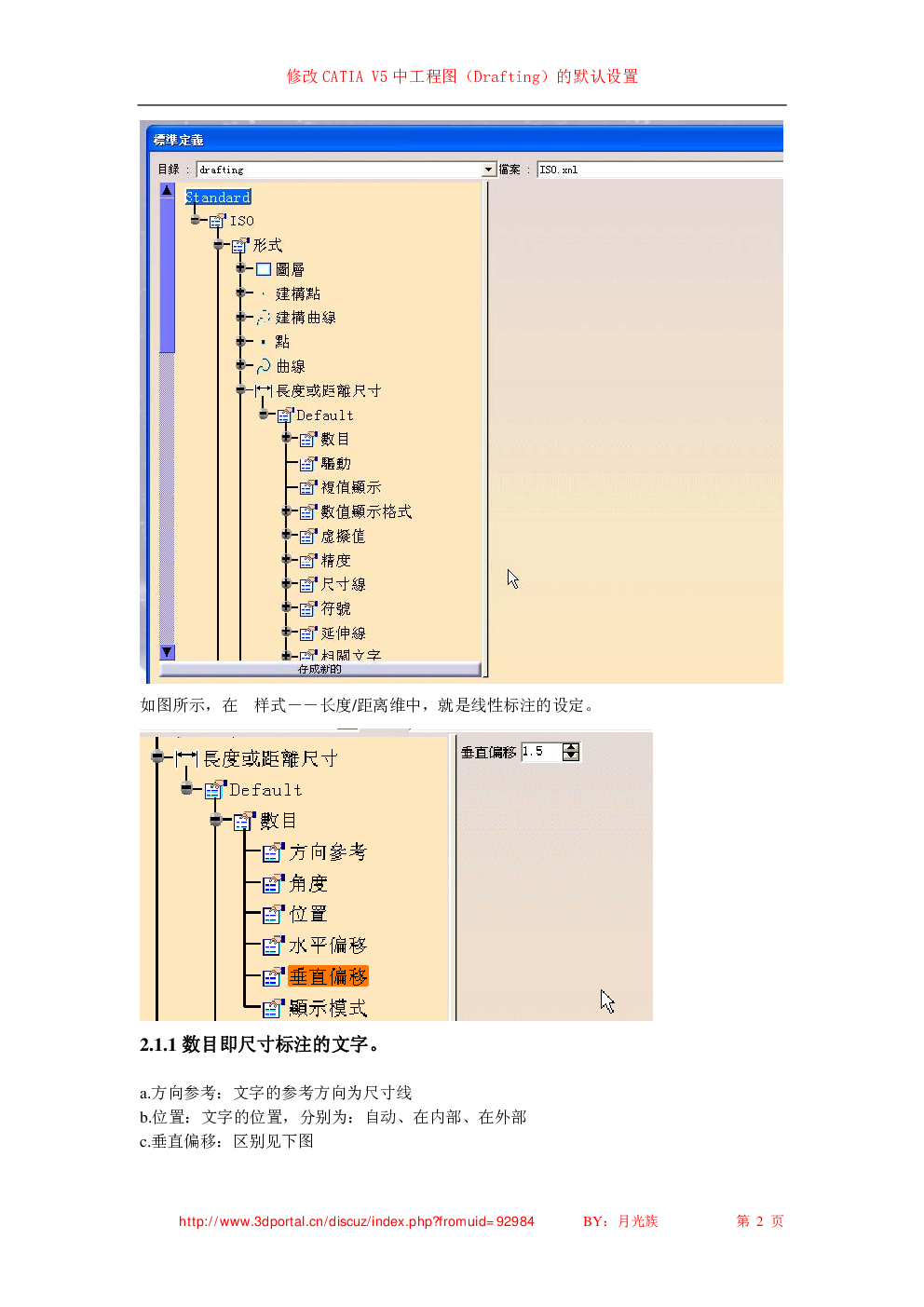Click the 數值顯示格式 node icon
Image resolution: width=924 pixels, height=1307 pixels.
tap(308, 511)
